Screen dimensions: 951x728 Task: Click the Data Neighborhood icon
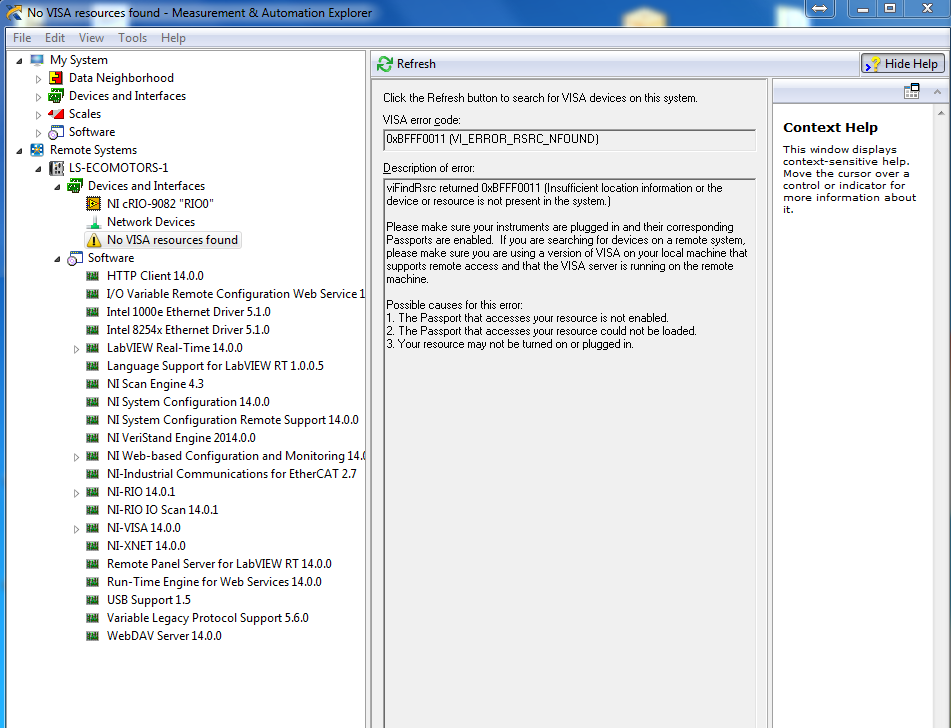(56, 78)
